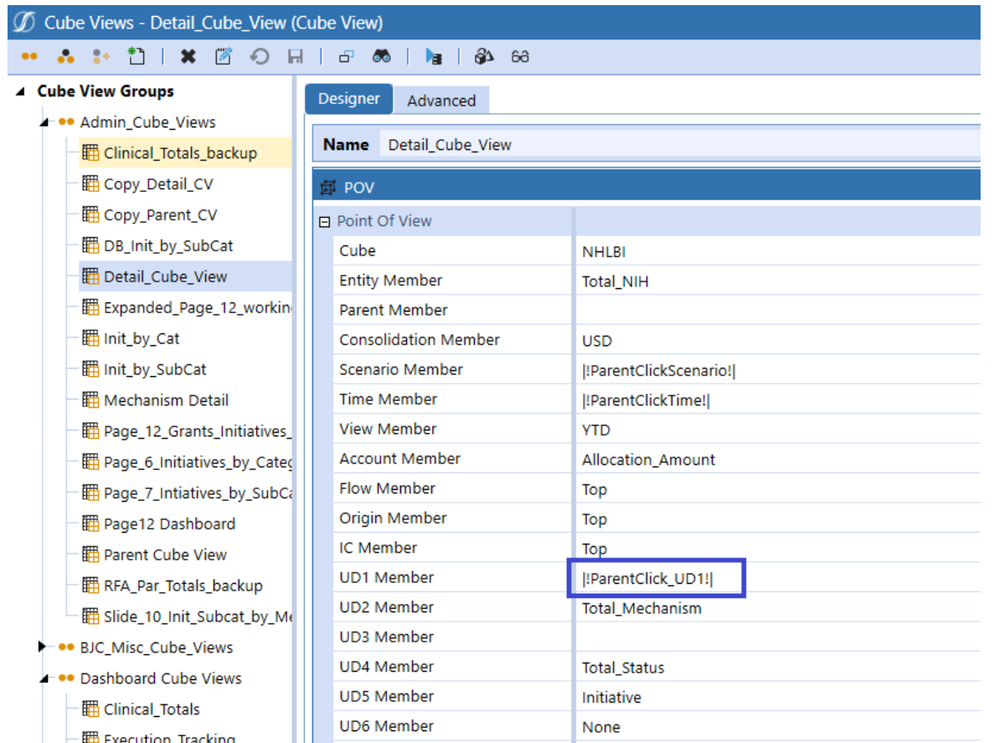This screenshot has height=743, width=999.
Task: Click the eyeglasses view icon
Action: [x=520, y=57]
